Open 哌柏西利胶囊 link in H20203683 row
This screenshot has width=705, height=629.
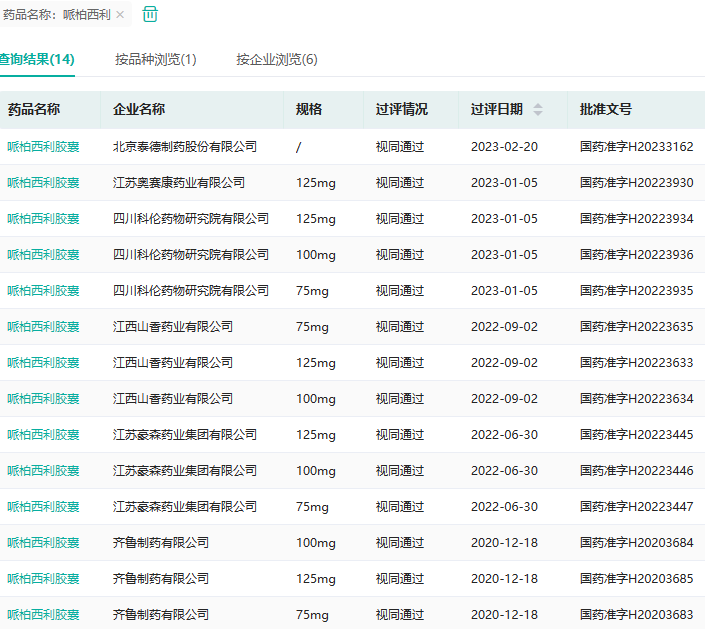[44, 615]
